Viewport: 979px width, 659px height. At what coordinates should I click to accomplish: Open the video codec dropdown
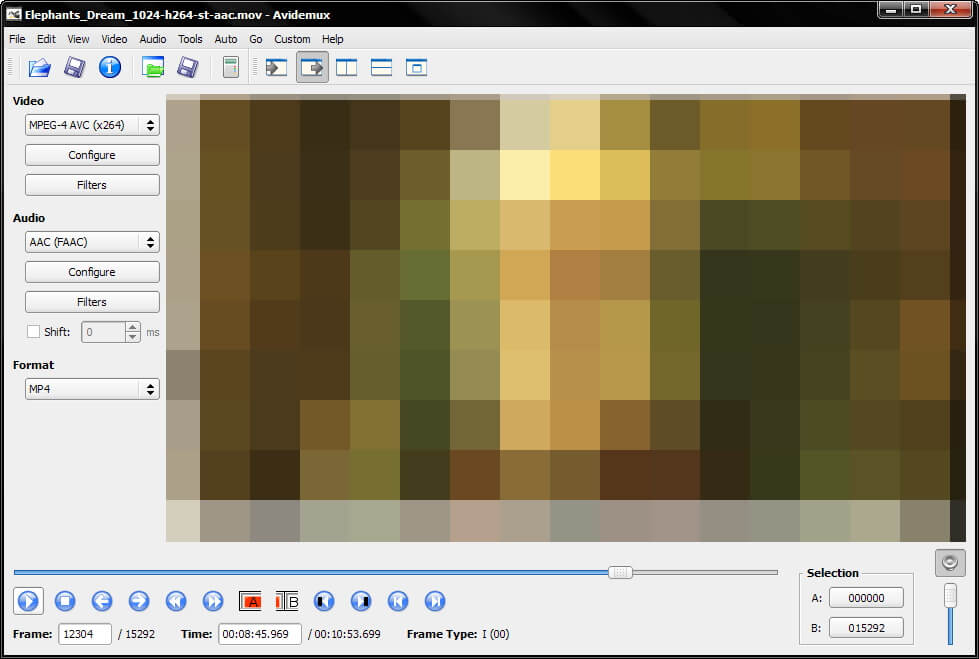pyautogui.click(x=92, y=125)
